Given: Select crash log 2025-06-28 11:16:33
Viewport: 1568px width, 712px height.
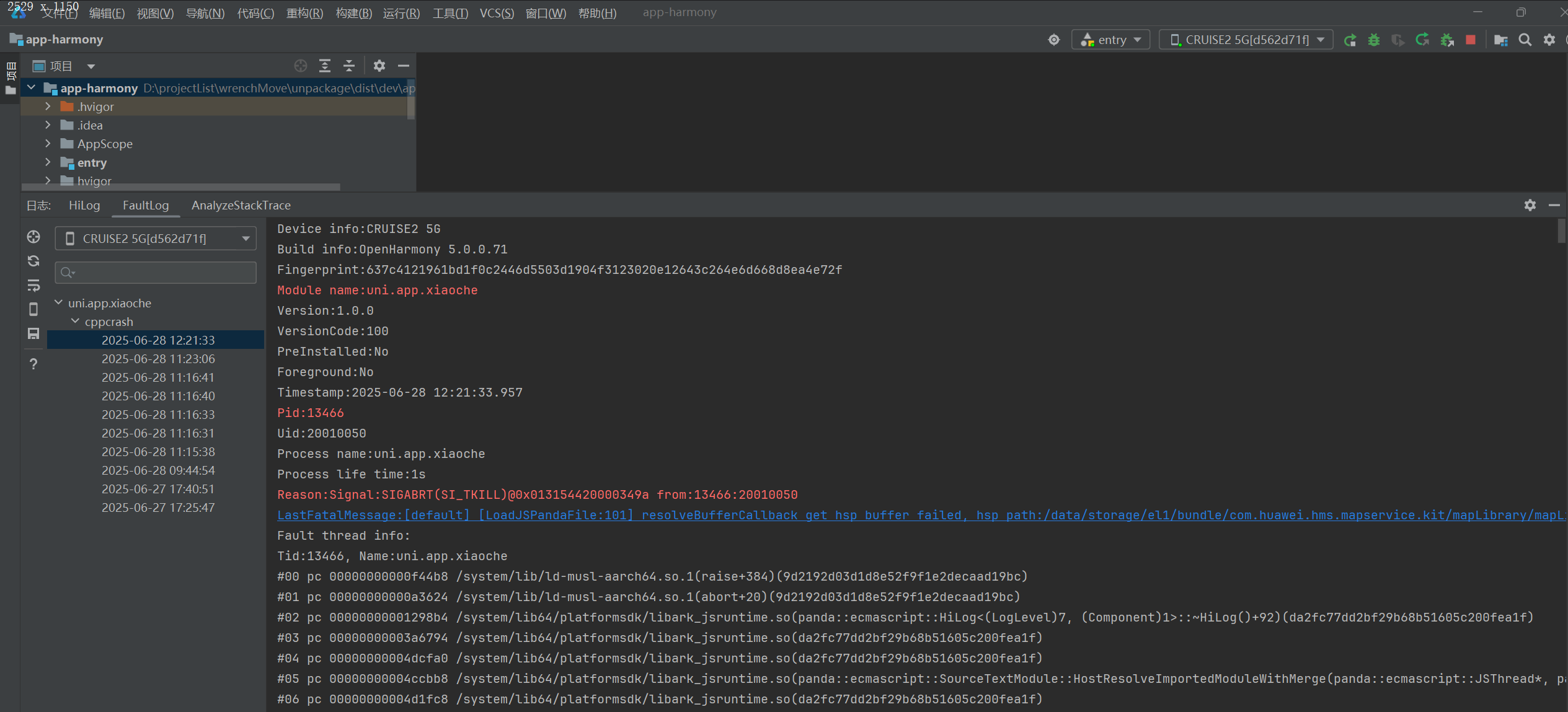Looking at the screenshot, I should [158, 415].
